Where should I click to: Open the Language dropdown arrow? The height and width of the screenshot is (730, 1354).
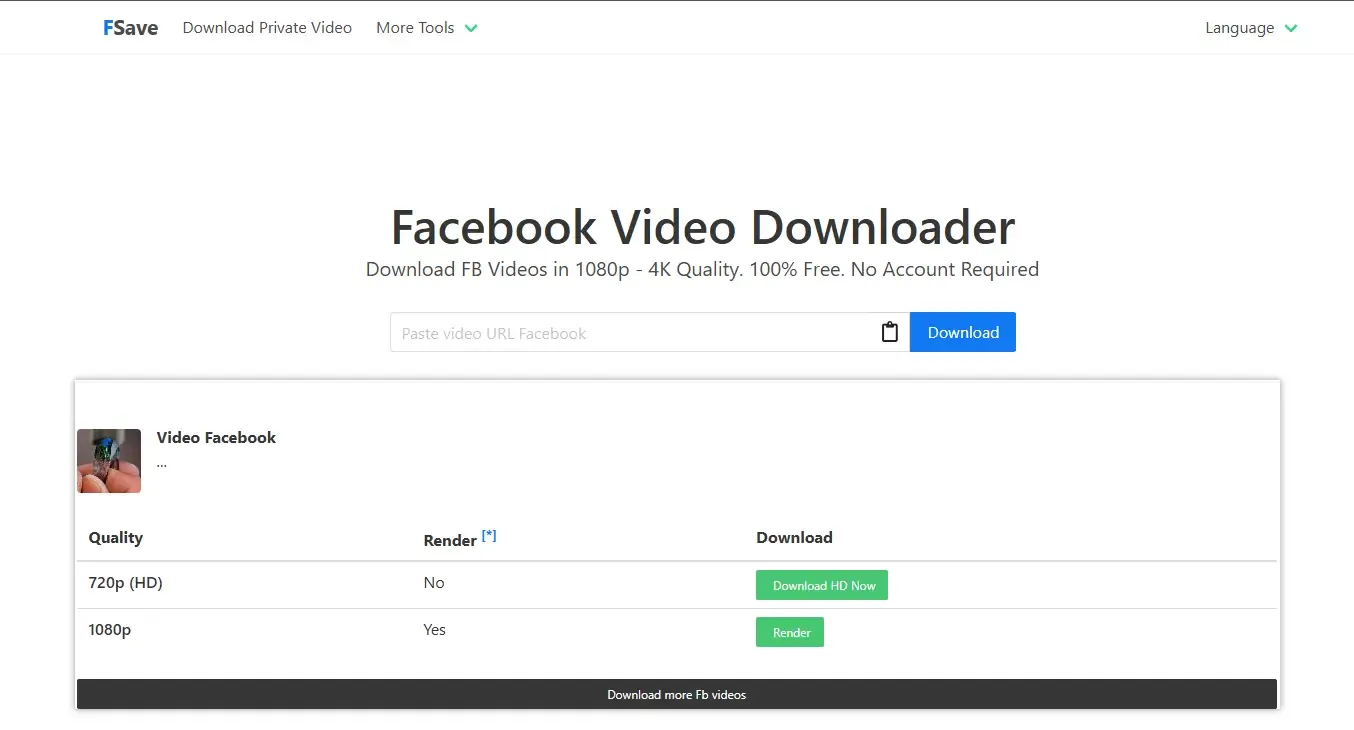tap(1291, 29)
